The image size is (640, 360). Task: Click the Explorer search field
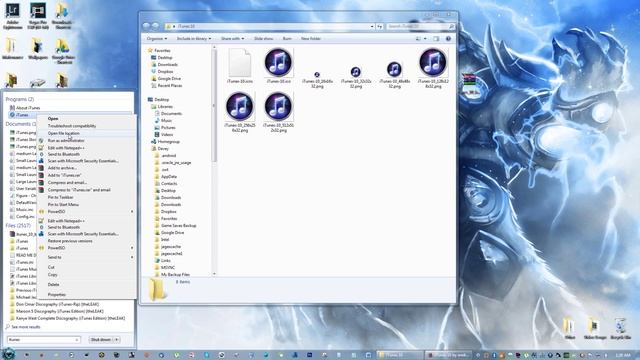420,27
